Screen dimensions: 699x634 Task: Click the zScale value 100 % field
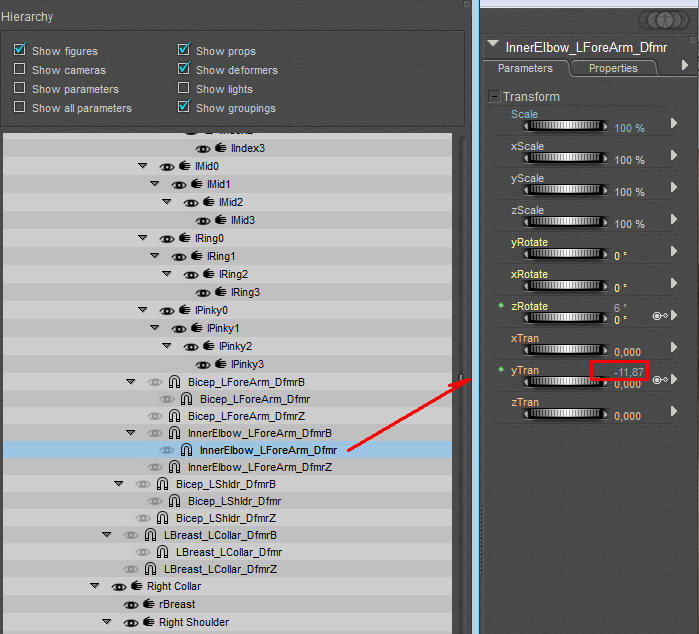[629, 224]
